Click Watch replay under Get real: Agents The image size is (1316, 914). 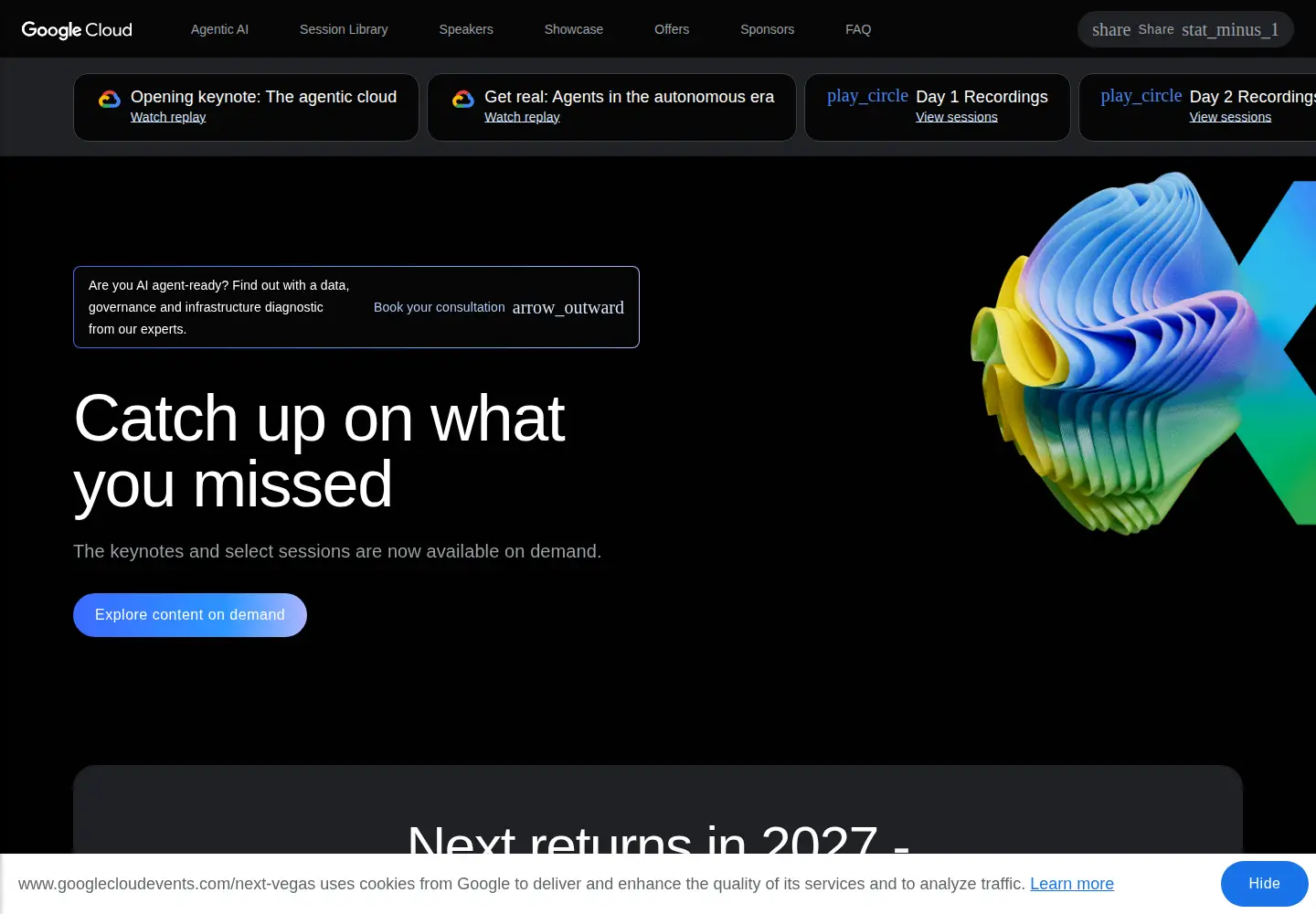point(522,117)
